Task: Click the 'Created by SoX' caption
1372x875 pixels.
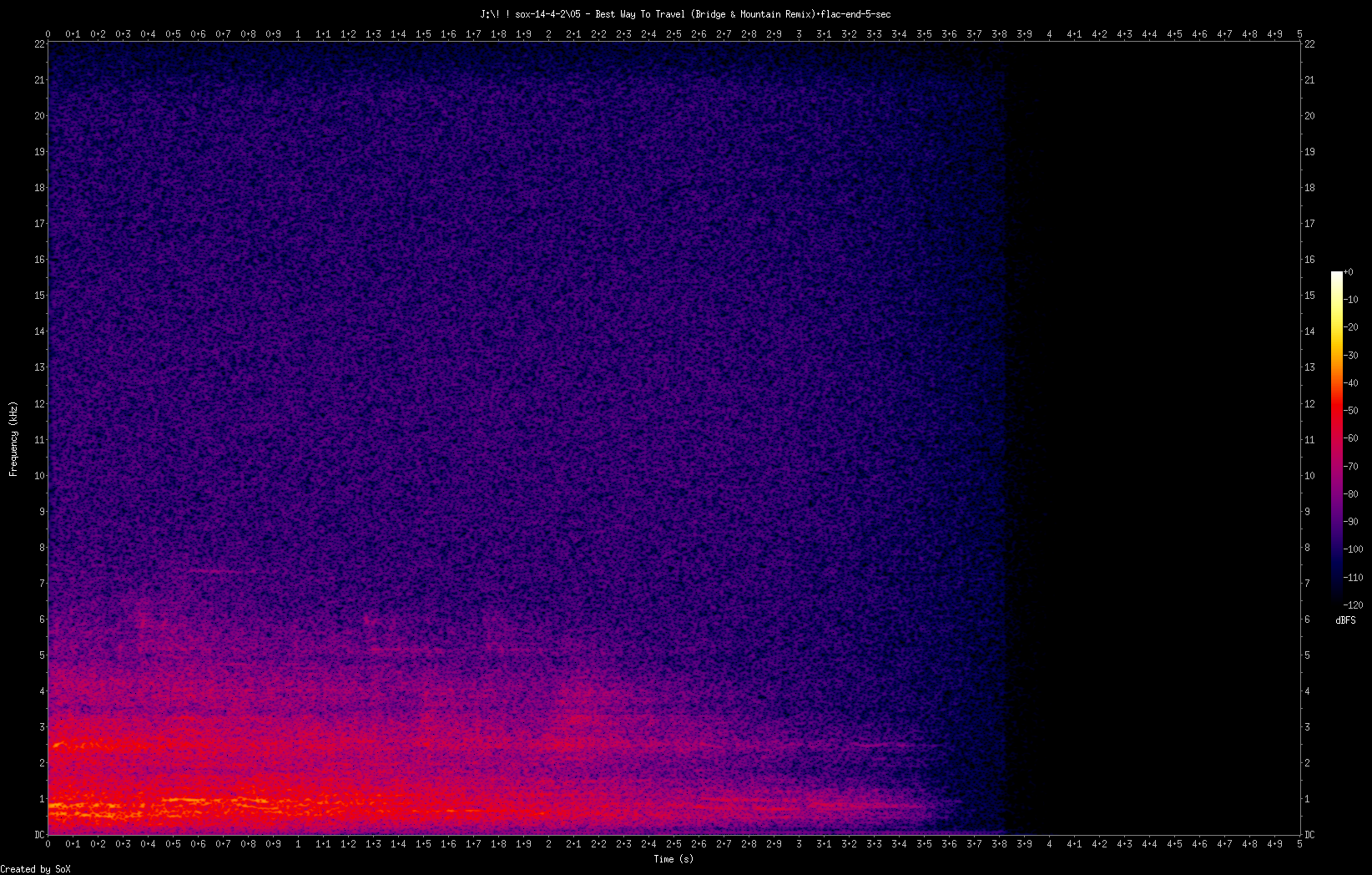Action: point(36,869)
